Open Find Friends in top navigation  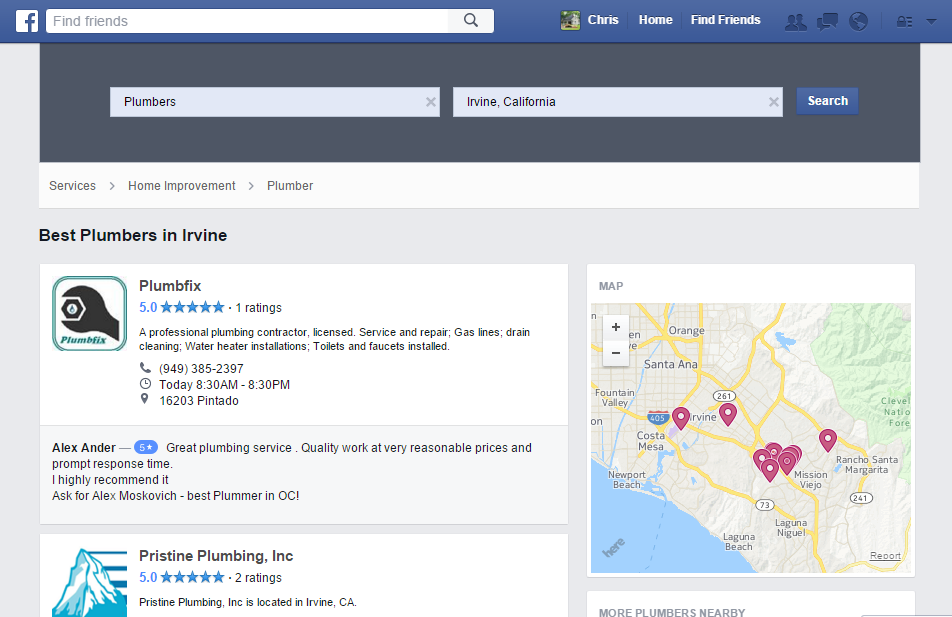(725, 20)
